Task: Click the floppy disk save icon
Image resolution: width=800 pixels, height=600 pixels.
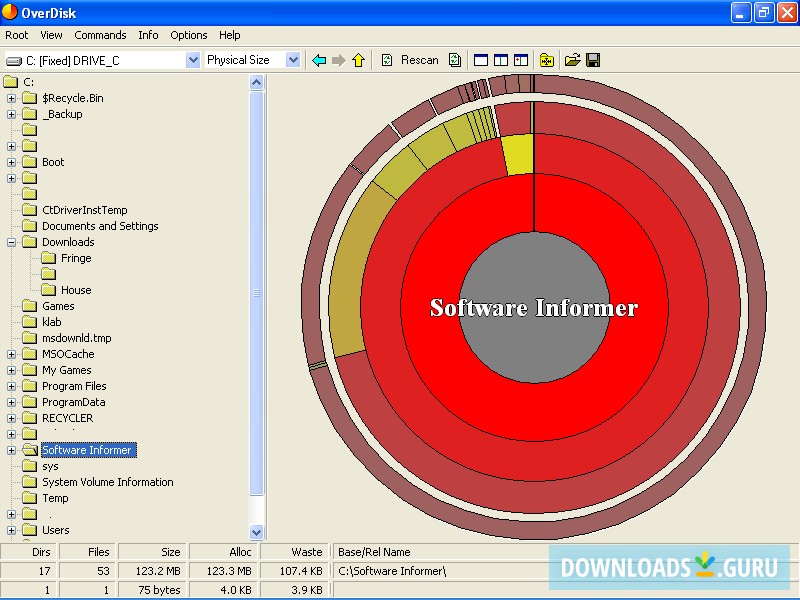Action: pyautogui.click(x=592, y=60)
